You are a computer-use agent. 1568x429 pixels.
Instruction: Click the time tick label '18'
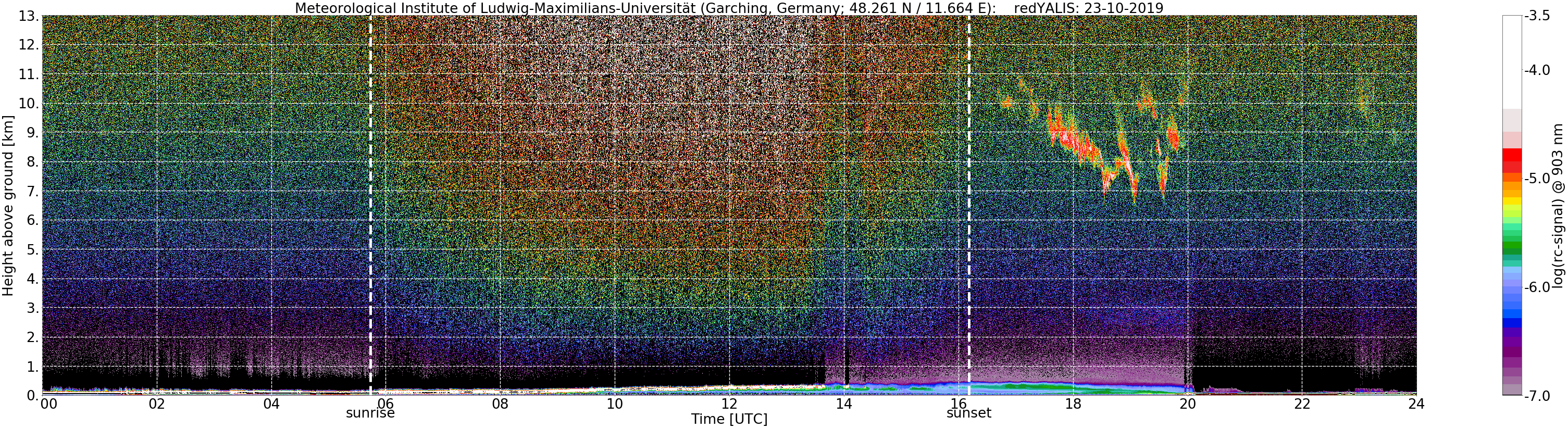click(1073, 405)
